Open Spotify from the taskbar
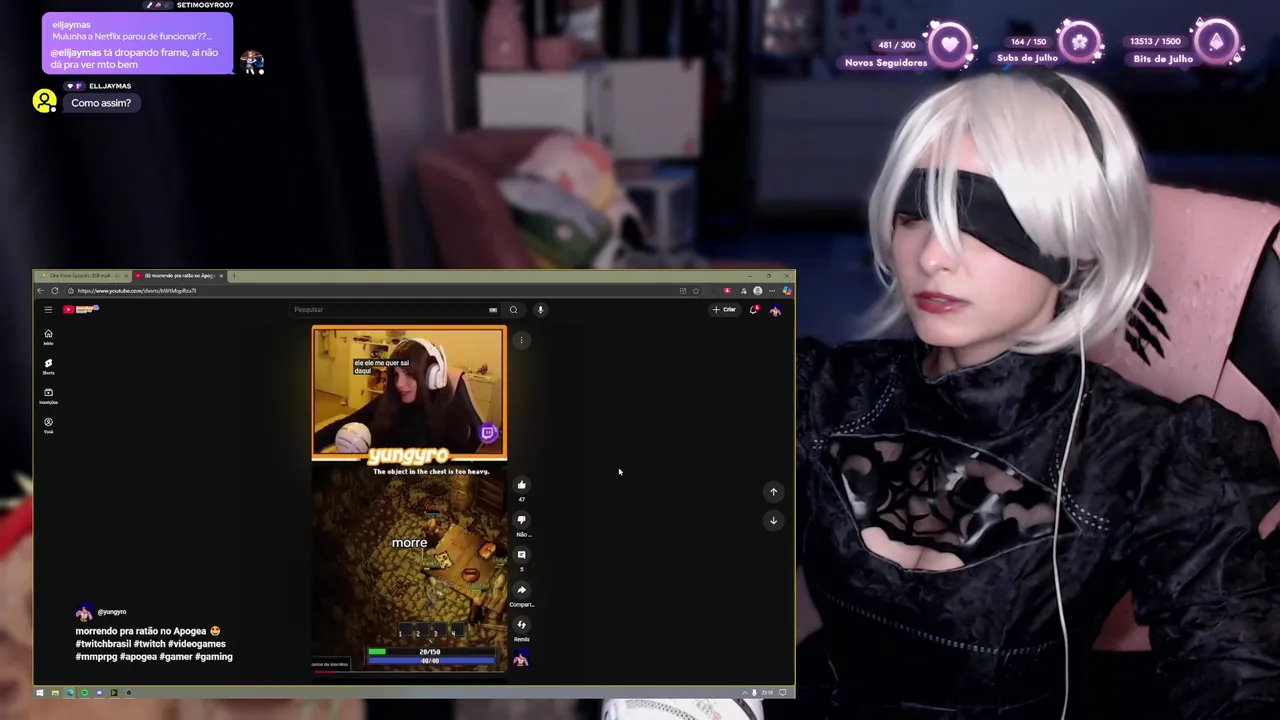This screenshot has width=1280, height=720. pyautogui.click(x=84, y=692)
